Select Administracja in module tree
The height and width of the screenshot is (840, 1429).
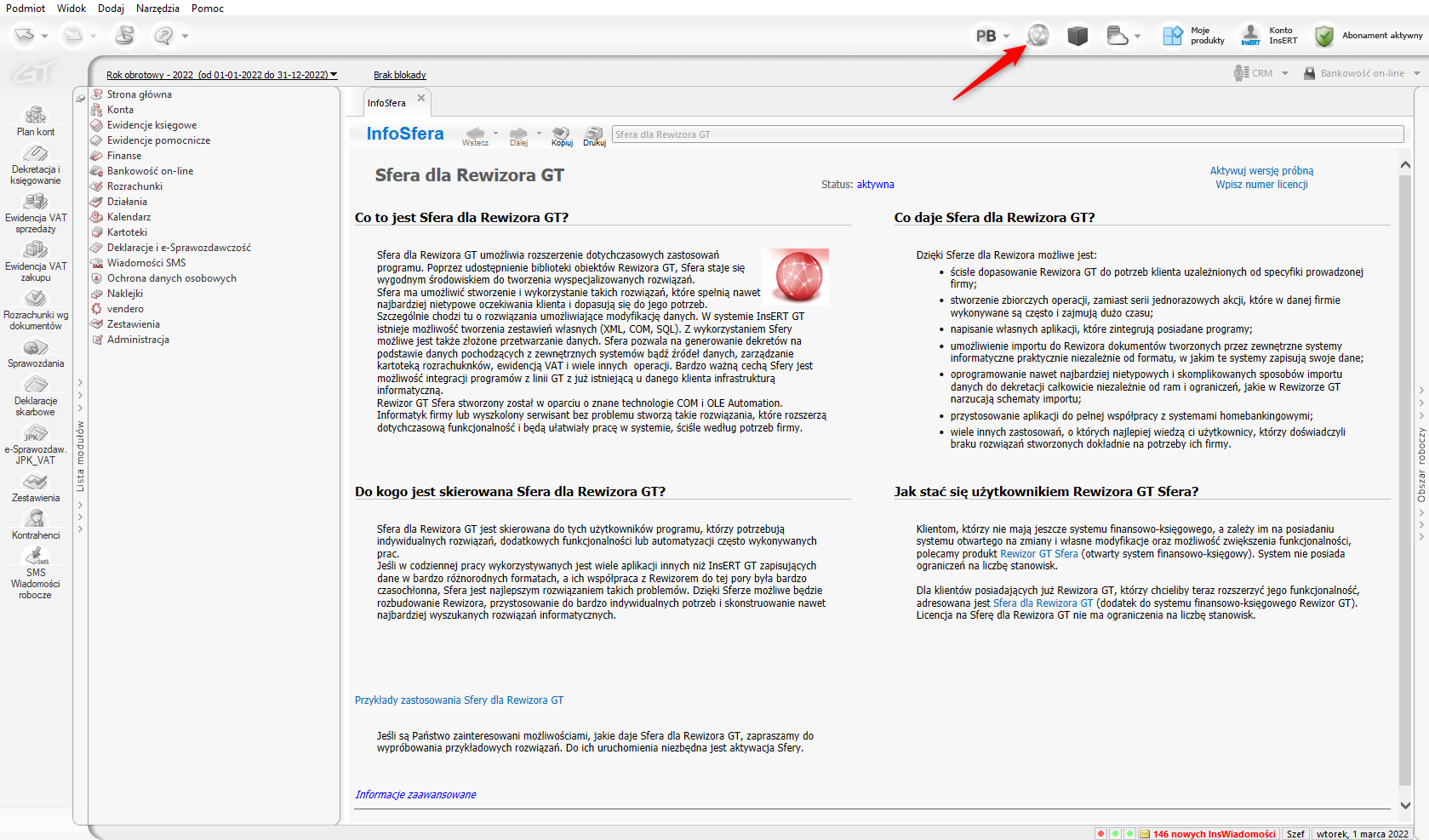[138, 340]
